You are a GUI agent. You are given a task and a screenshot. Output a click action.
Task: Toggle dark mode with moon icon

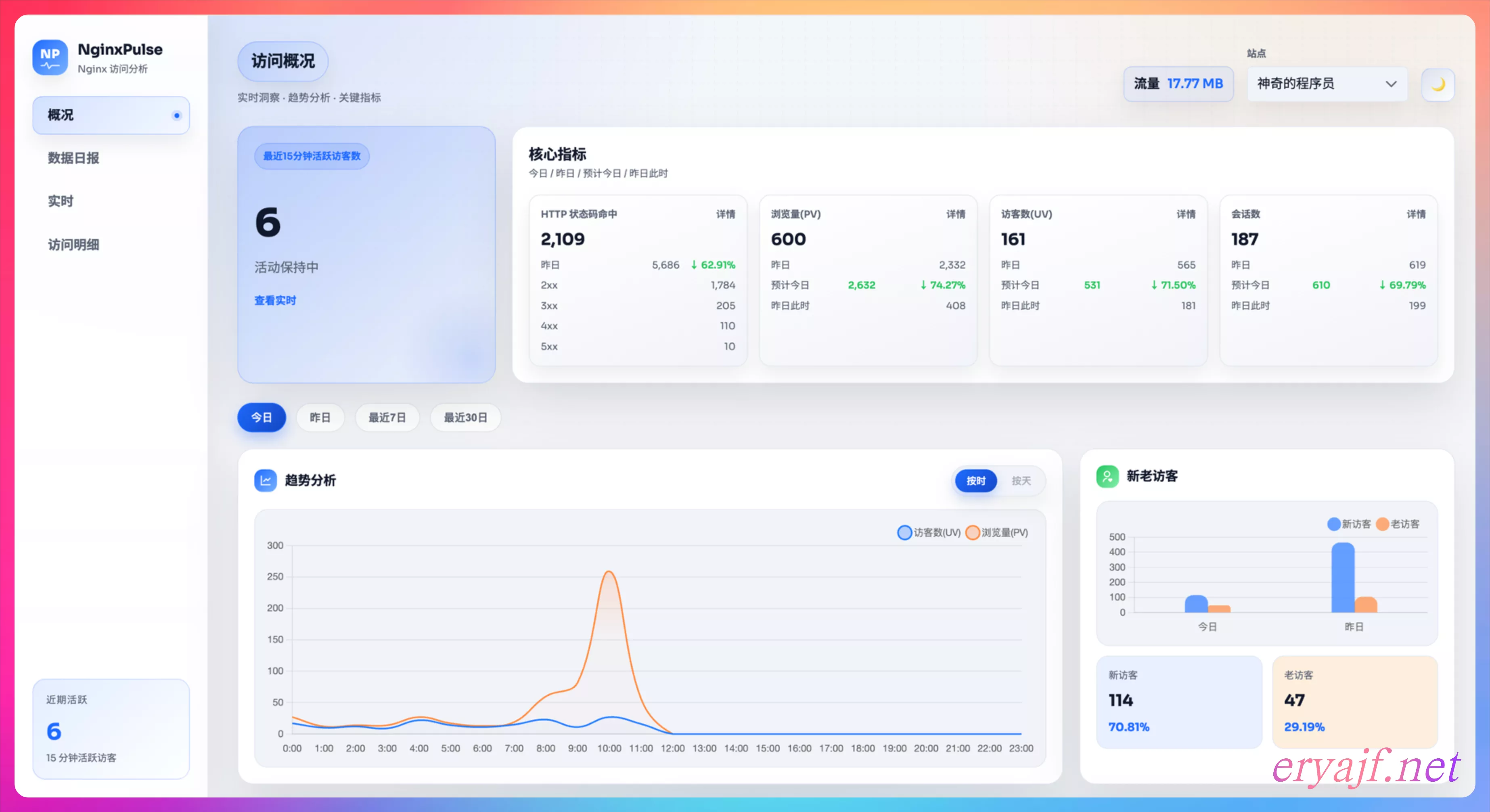click(1438, 84)
